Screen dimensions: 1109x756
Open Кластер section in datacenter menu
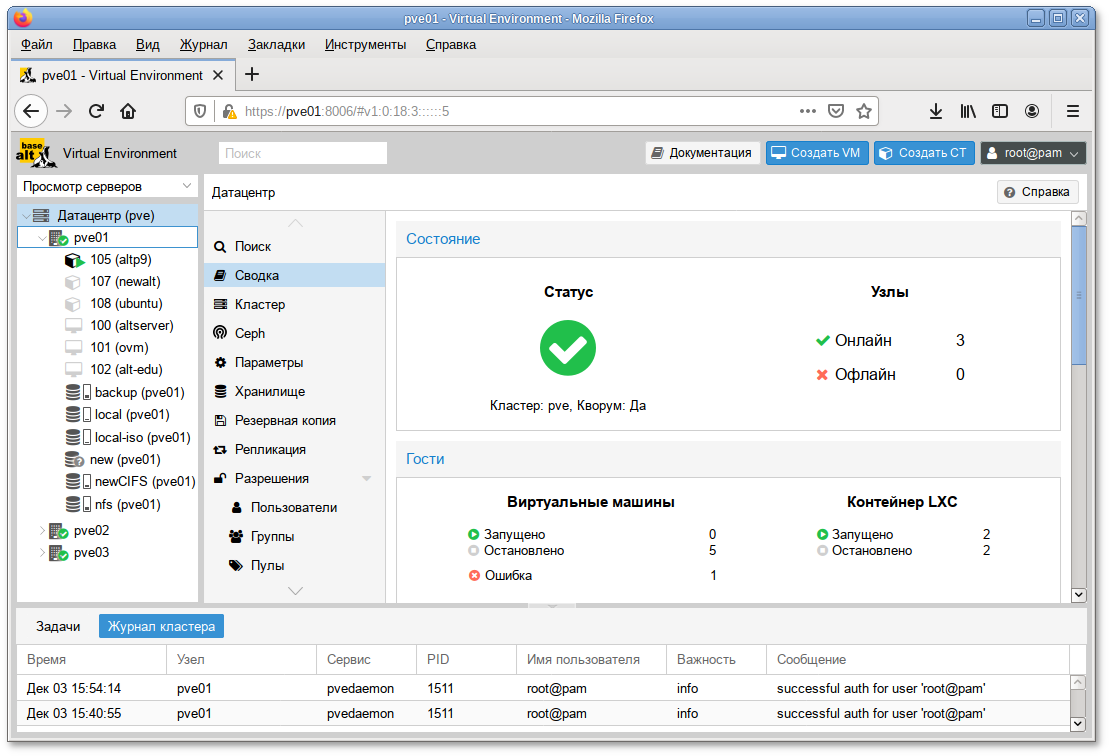tap(294, 304)
